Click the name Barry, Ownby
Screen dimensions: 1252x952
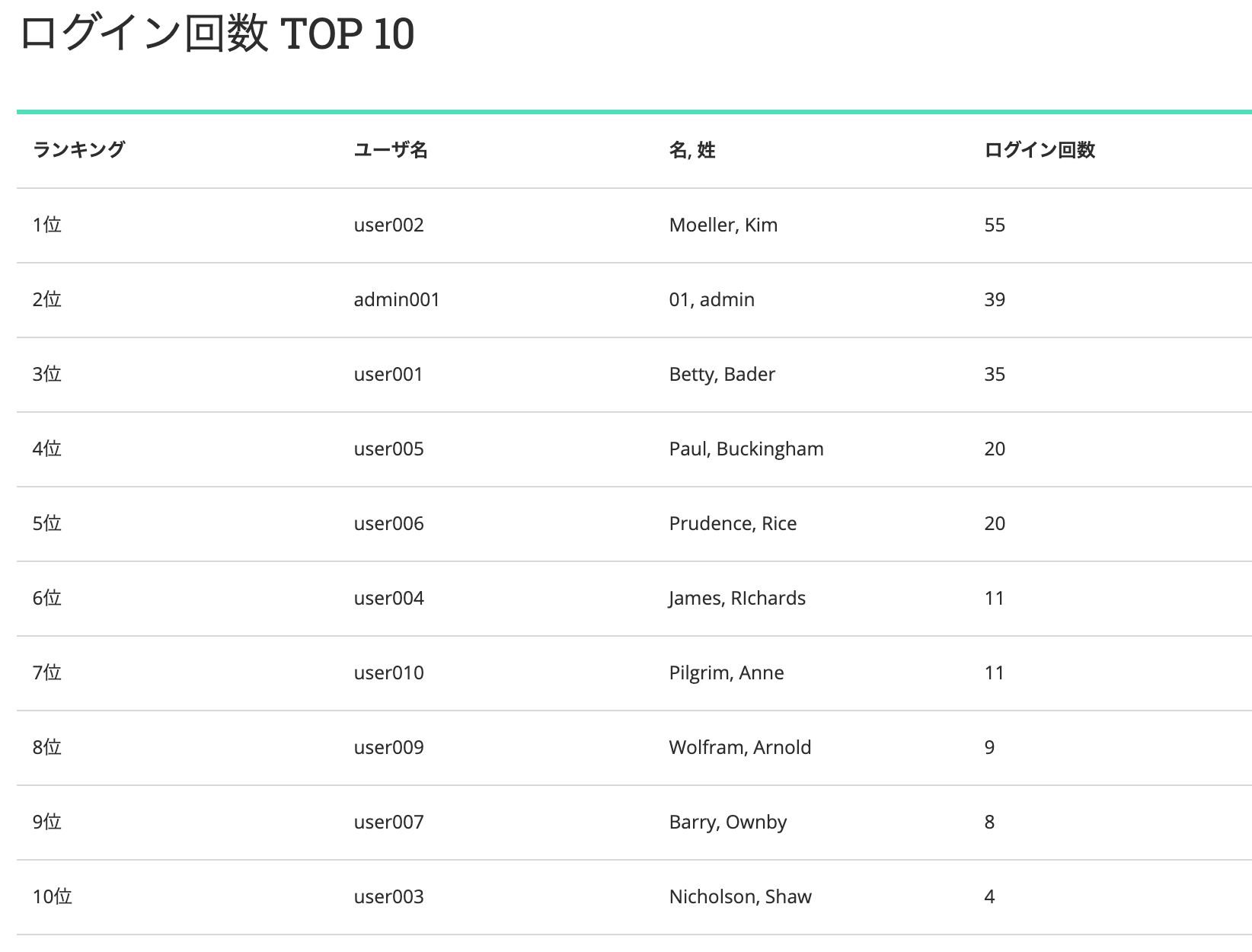(x=728, y=823)
